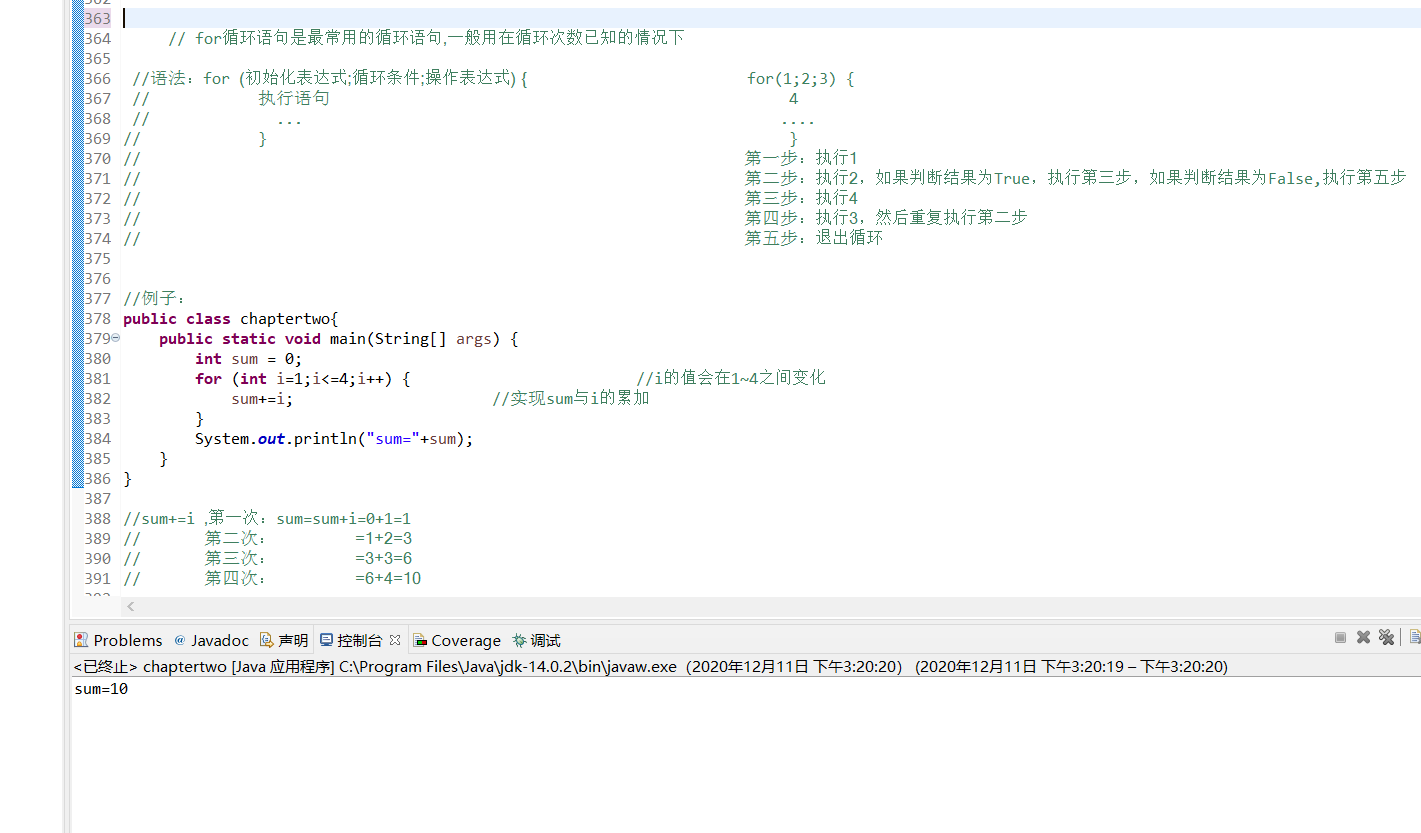This screenshot has width=1421, height=833.
Task: Click the editor horizontal scrollbar left arrow
Action: [x=131, y=607]
